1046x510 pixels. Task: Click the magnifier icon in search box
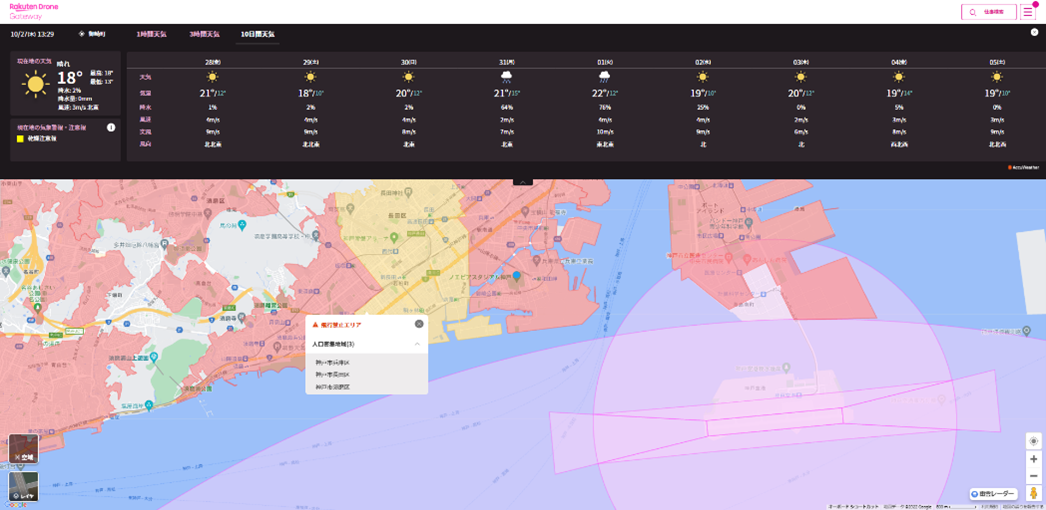[973, 12]
